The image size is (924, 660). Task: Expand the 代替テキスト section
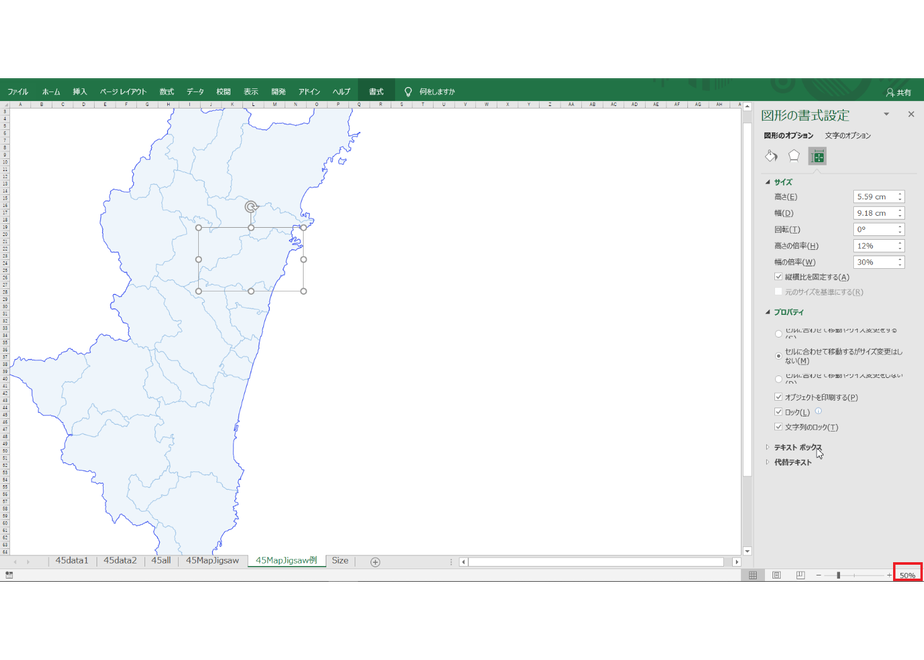click(768, 462)
